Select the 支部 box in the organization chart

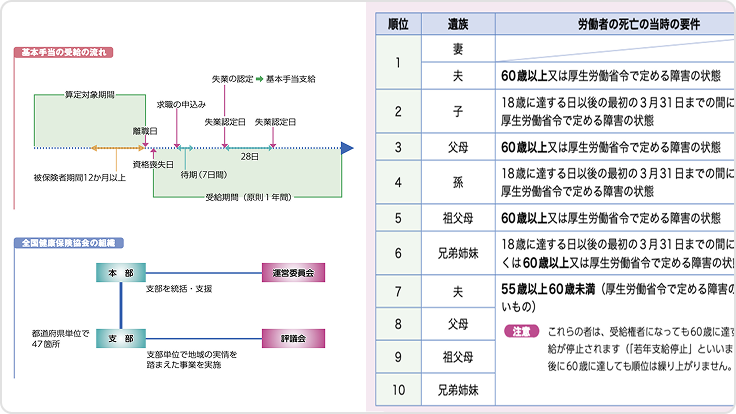tap(121, 339)
